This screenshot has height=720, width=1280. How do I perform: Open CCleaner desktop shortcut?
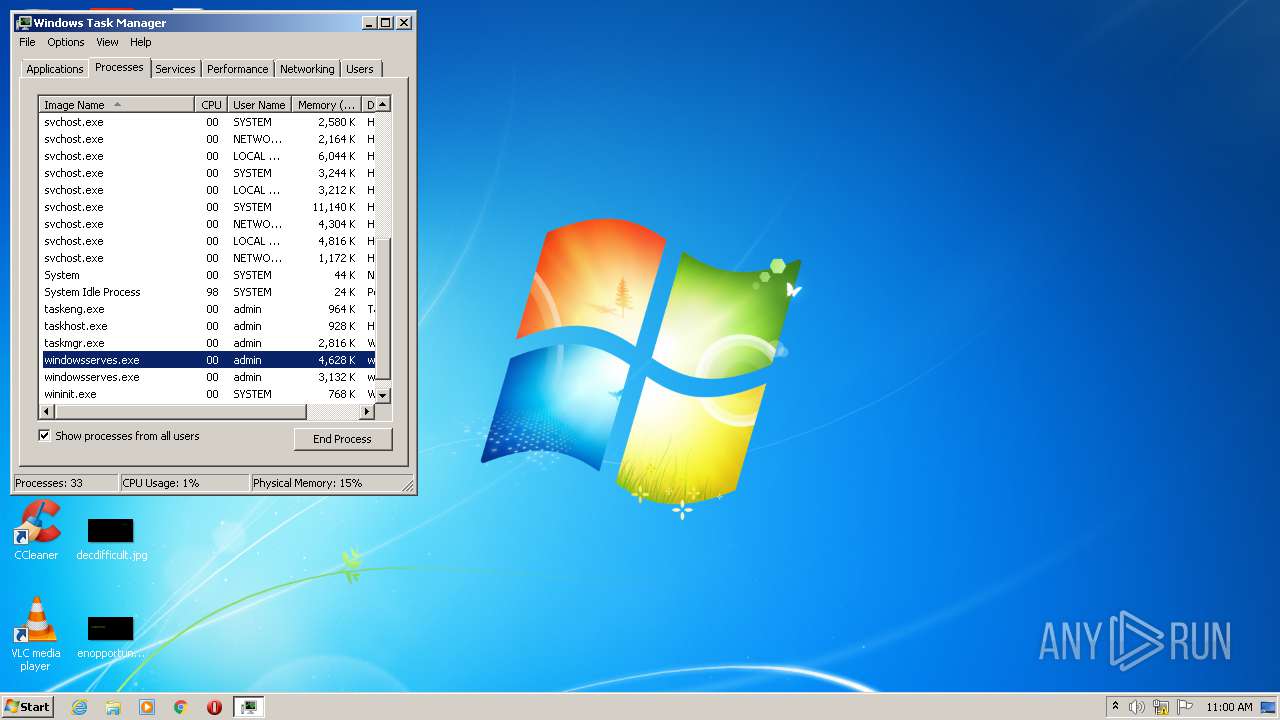point(36,530)
